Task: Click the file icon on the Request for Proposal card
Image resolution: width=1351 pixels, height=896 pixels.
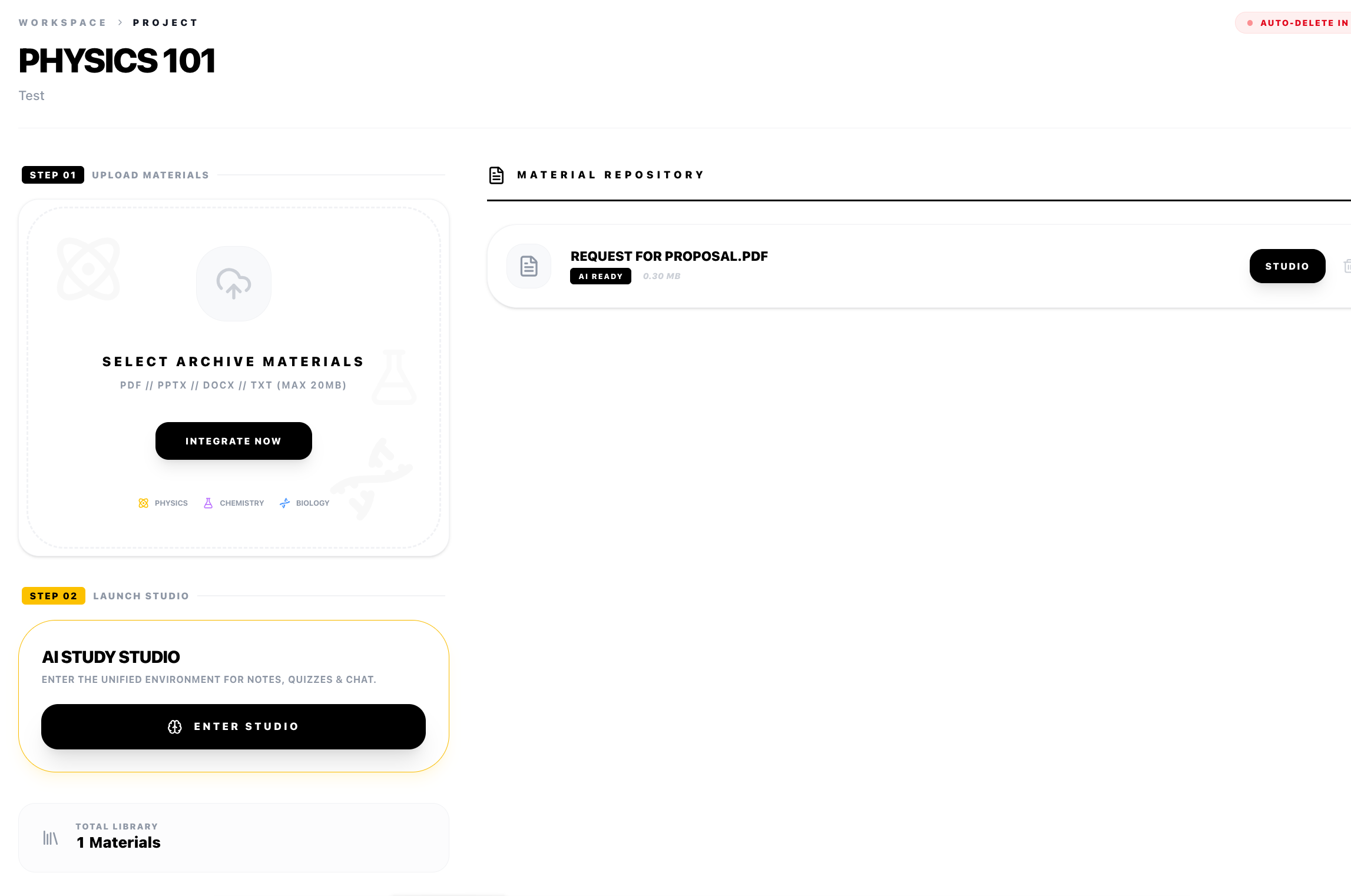Action: click(x=528, y=266)
